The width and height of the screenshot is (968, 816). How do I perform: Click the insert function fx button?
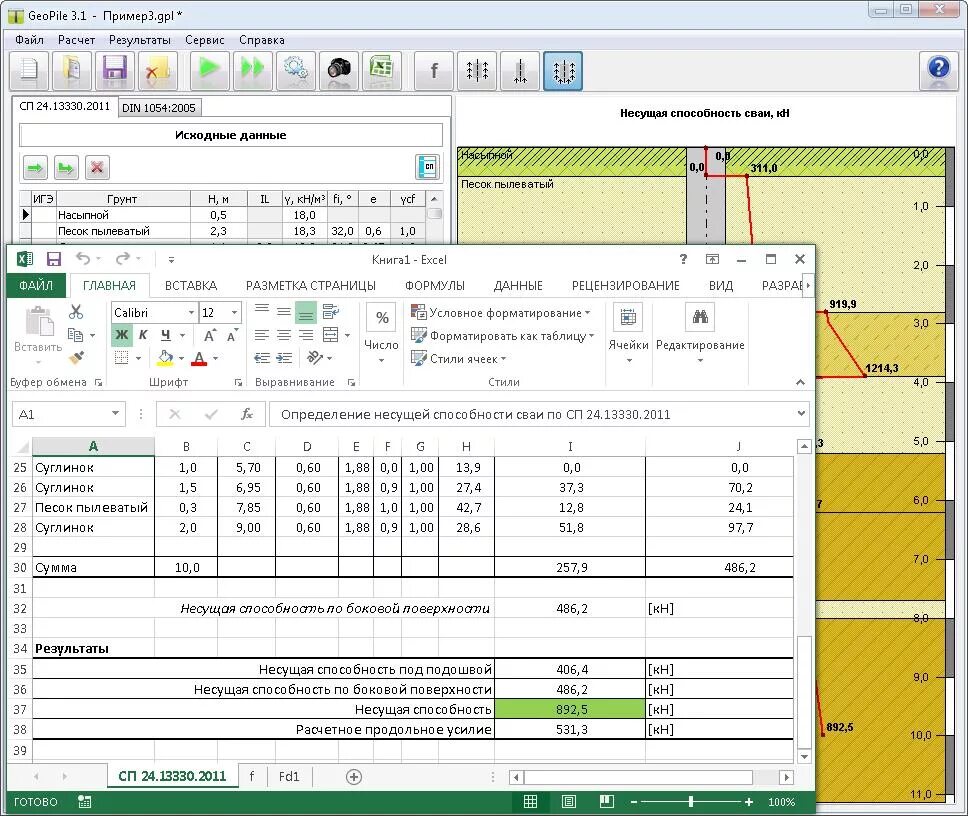coord(247,414)
